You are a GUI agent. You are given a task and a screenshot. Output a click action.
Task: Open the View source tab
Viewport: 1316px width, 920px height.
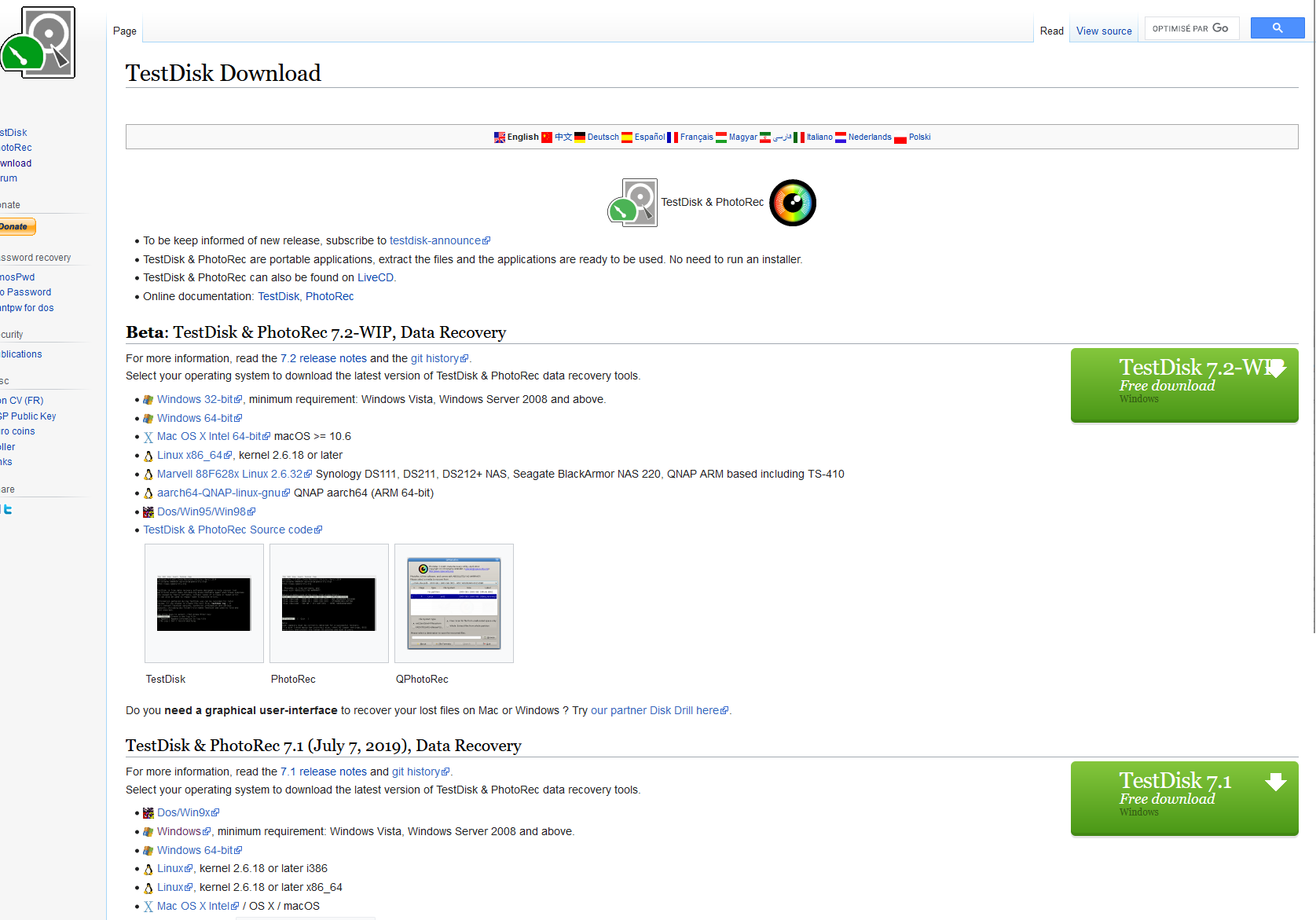click(1104, 31)
